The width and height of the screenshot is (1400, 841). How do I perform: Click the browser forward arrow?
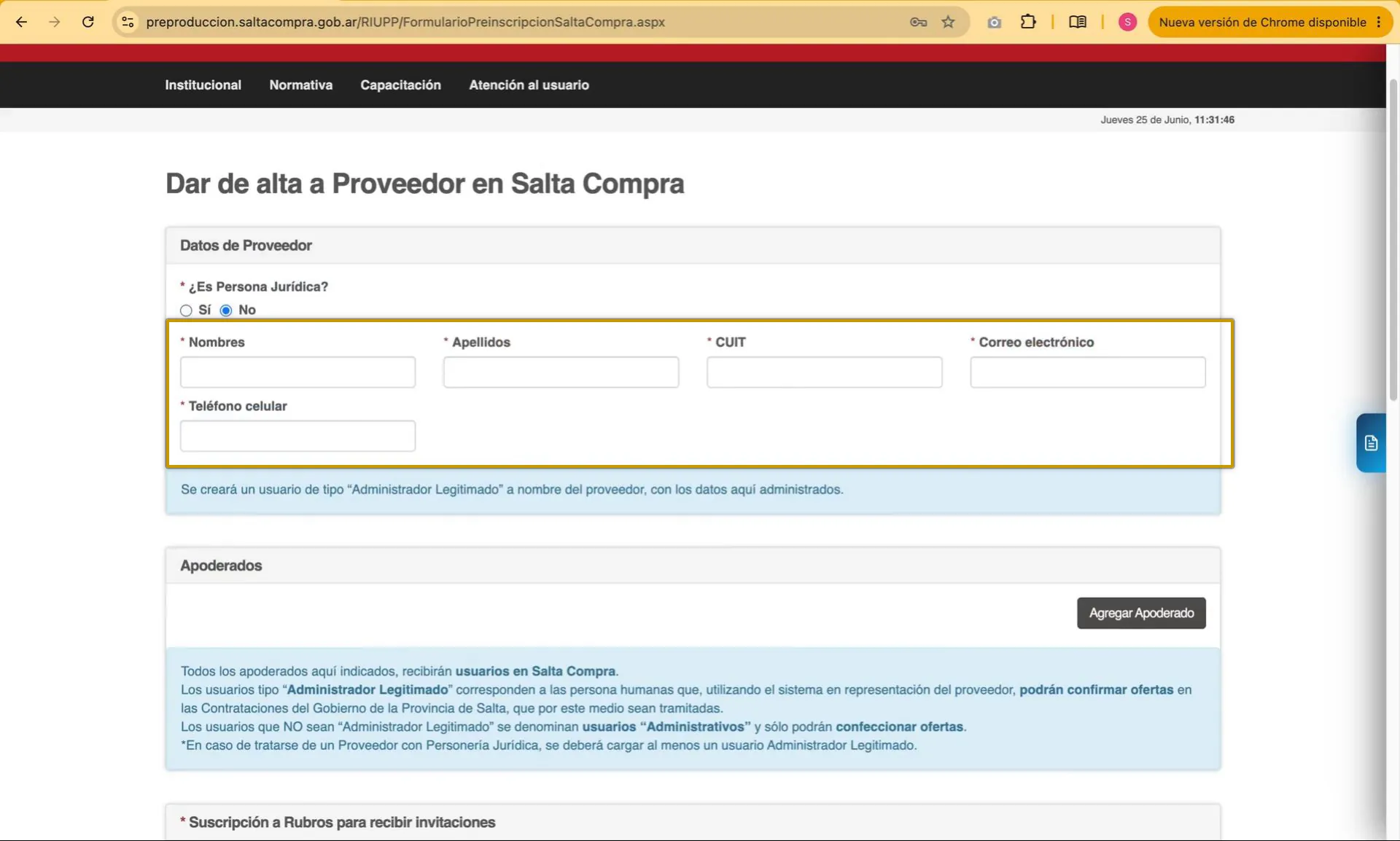55,22
